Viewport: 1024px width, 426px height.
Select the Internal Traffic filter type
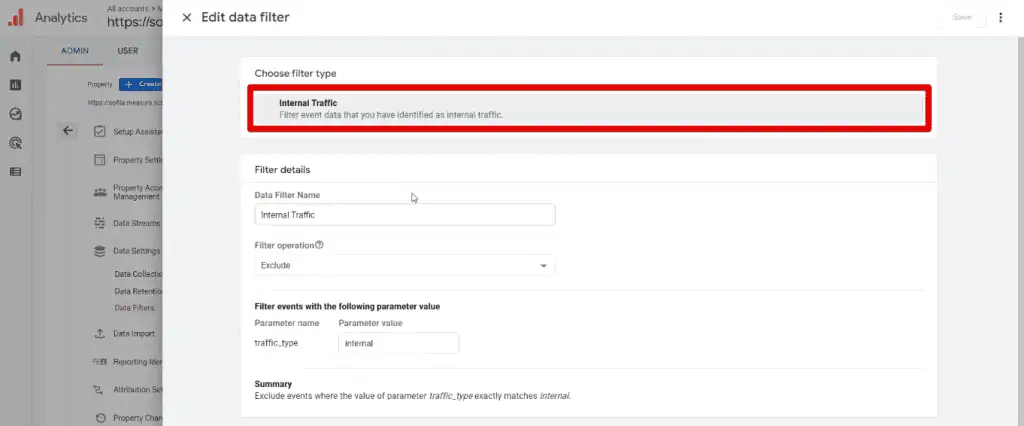[x=588, y=108]
